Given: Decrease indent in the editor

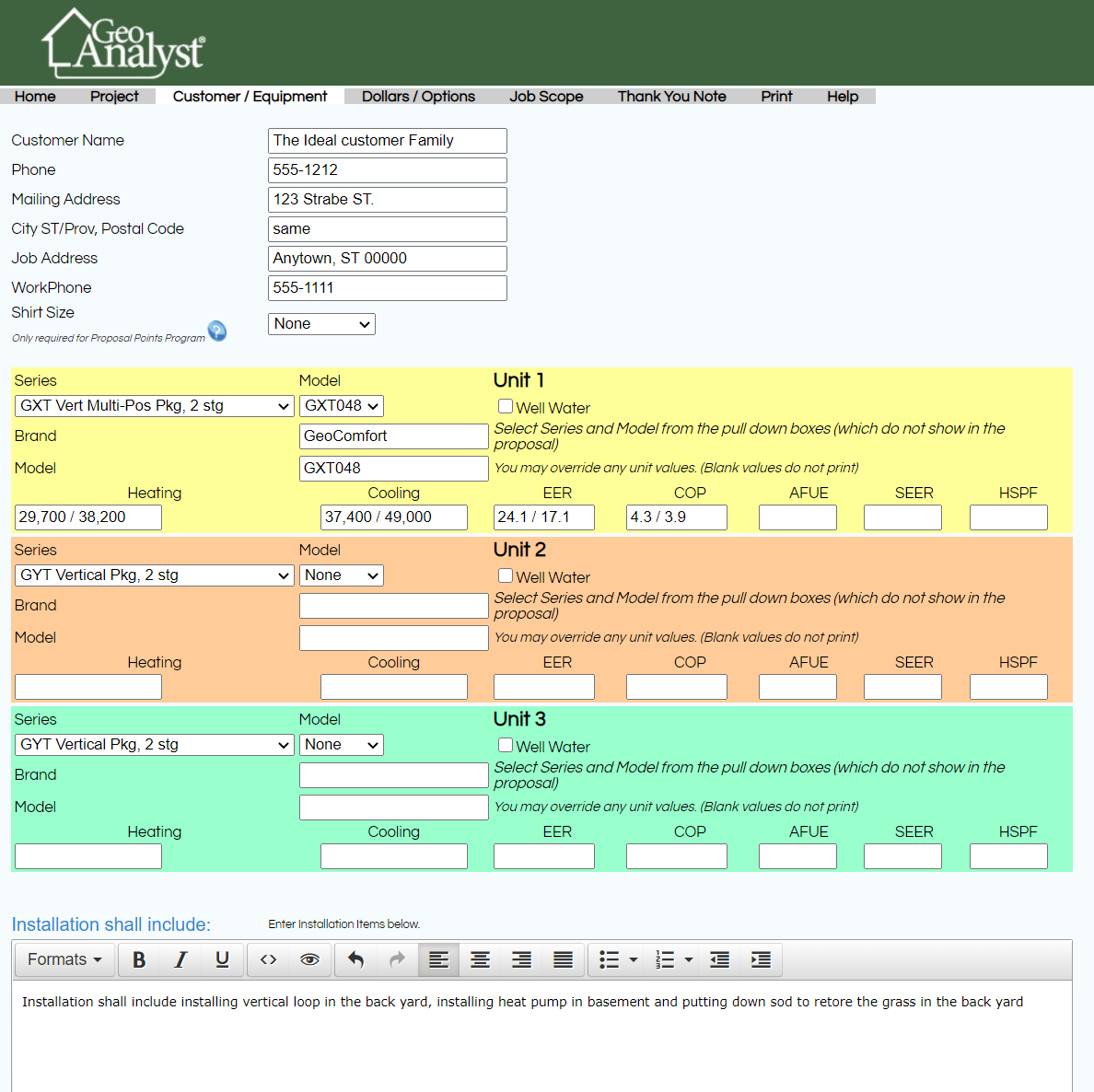Looking at the screenshot, I should 719,960.
